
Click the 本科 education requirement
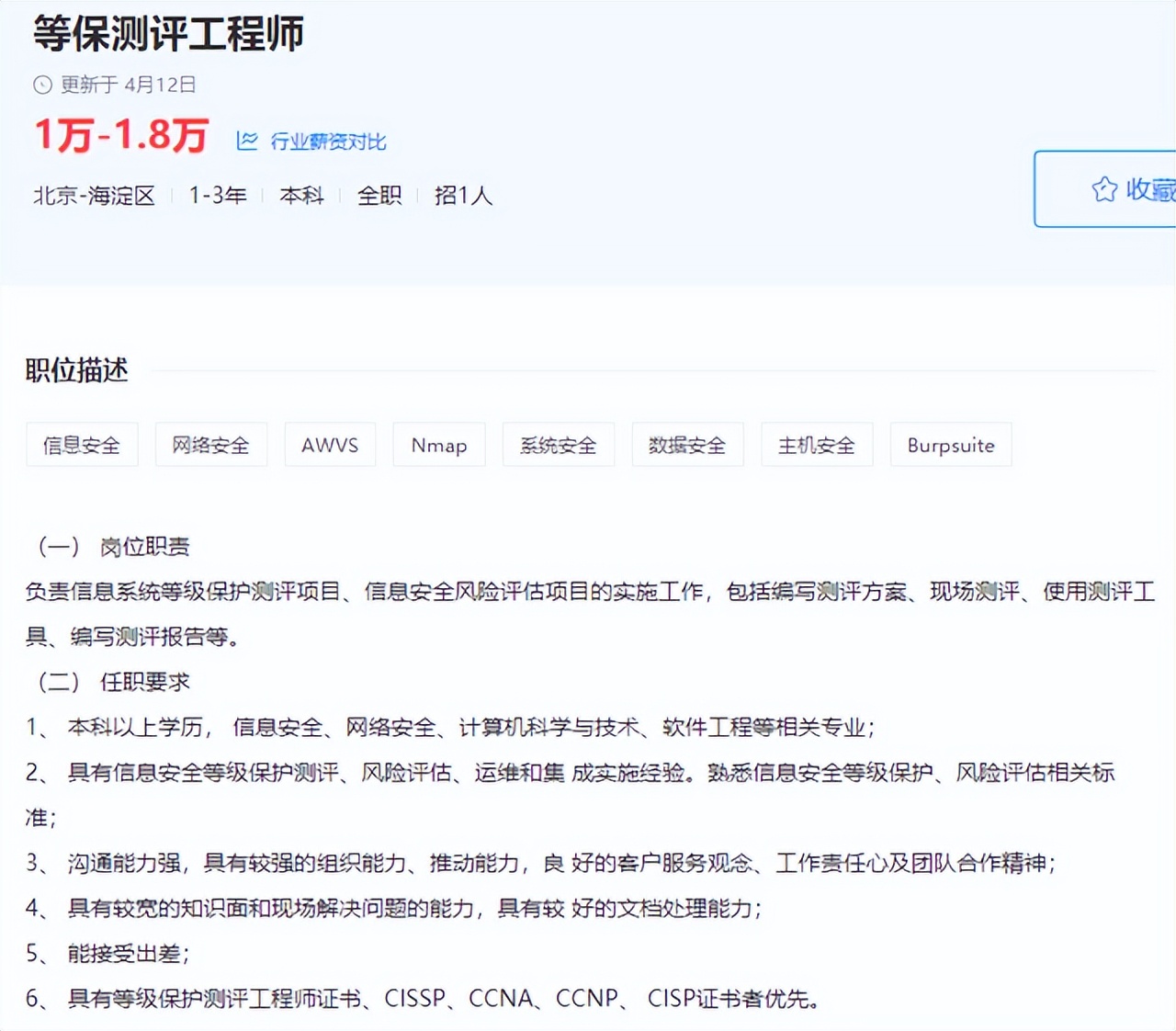pos(301,196)
